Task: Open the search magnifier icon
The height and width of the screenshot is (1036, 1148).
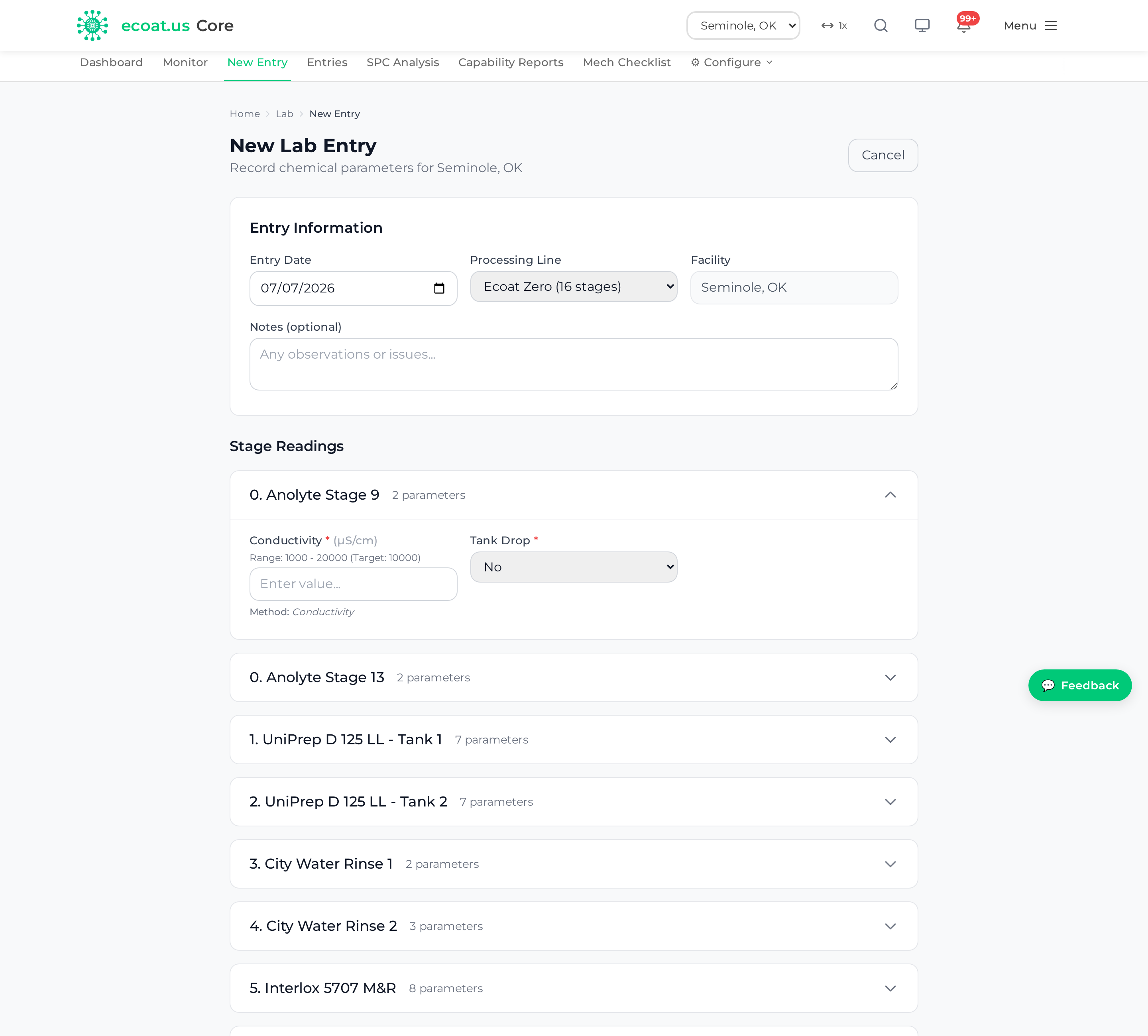Action: point(881,26)
